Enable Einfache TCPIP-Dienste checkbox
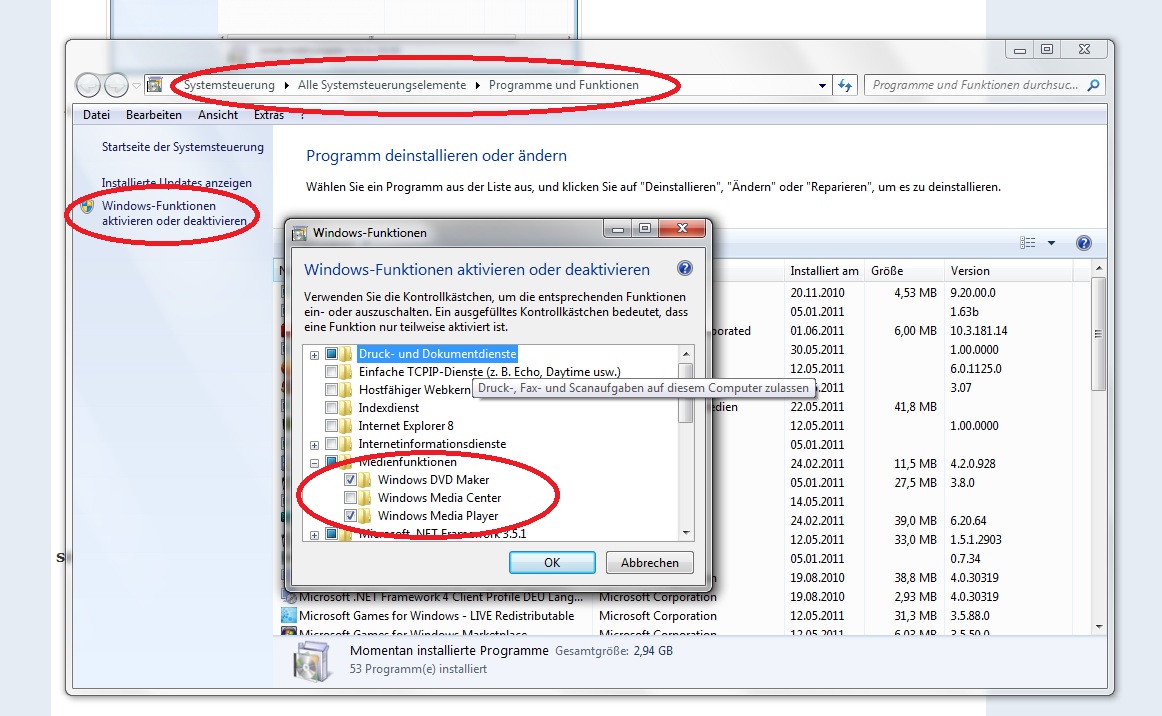Viewport: 1162px width, 716px height. pyautogui.click(x=331, y=372)
